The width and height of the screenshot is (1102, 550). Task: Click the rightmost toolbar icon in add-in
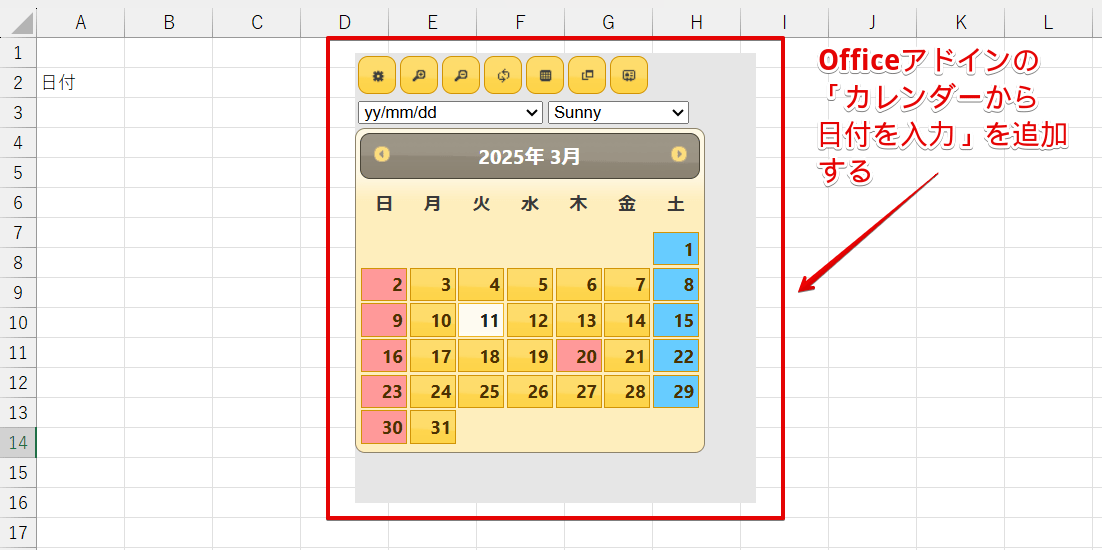629,75
